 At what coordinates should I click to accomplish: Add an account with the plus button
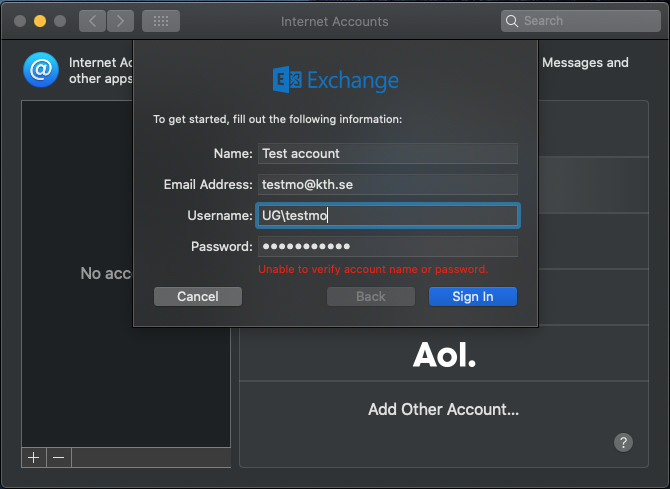(x=34, y=457)
